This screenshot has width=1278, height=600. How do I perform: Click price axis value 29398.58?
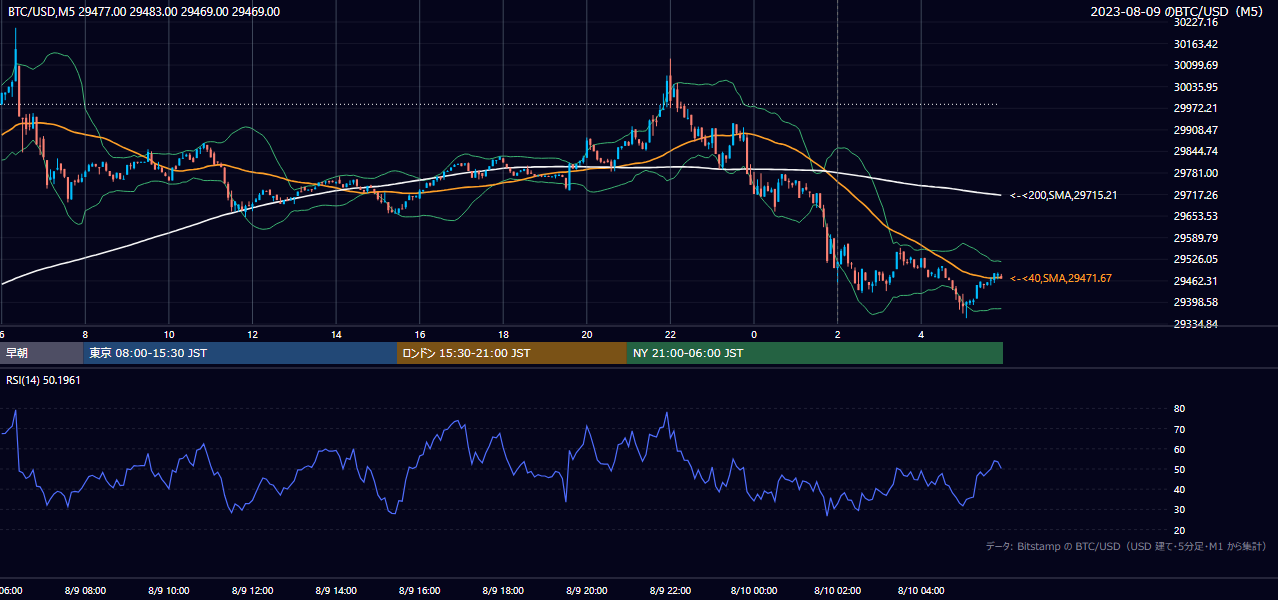[1196, 302]
